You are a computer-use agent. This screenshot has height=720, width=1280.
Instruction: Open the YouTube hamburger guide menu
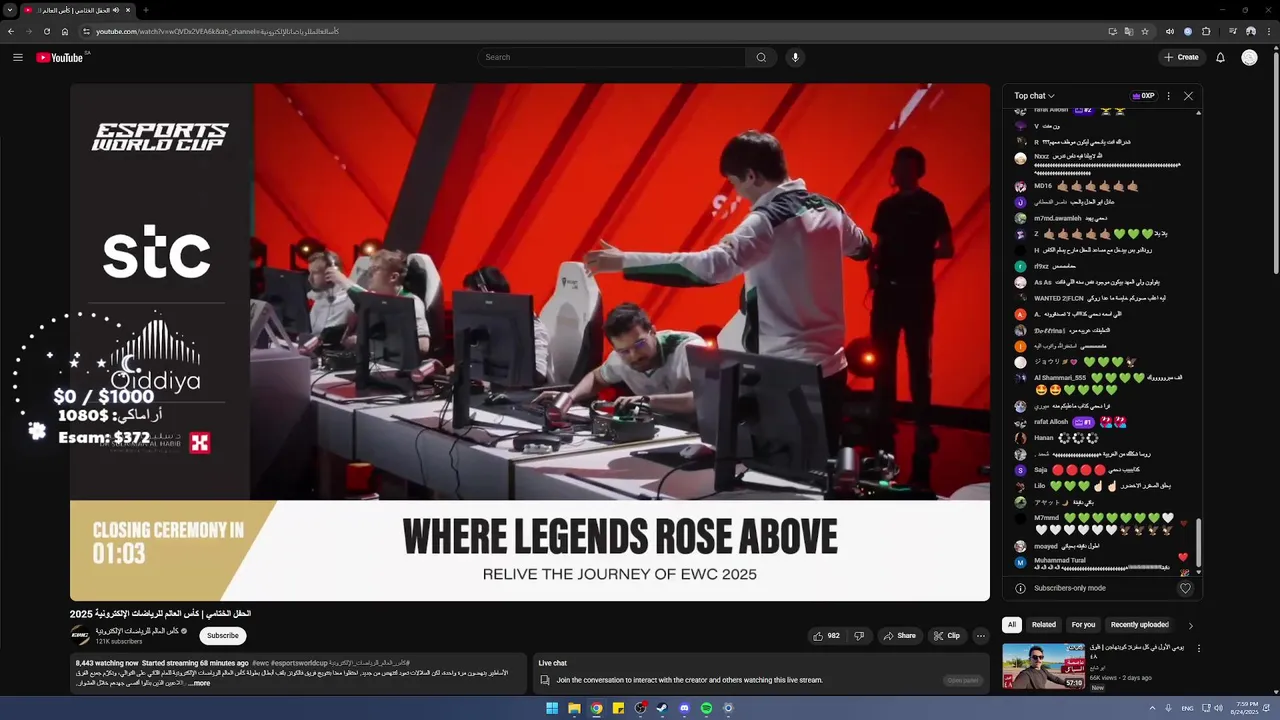[x=18, y=57]
